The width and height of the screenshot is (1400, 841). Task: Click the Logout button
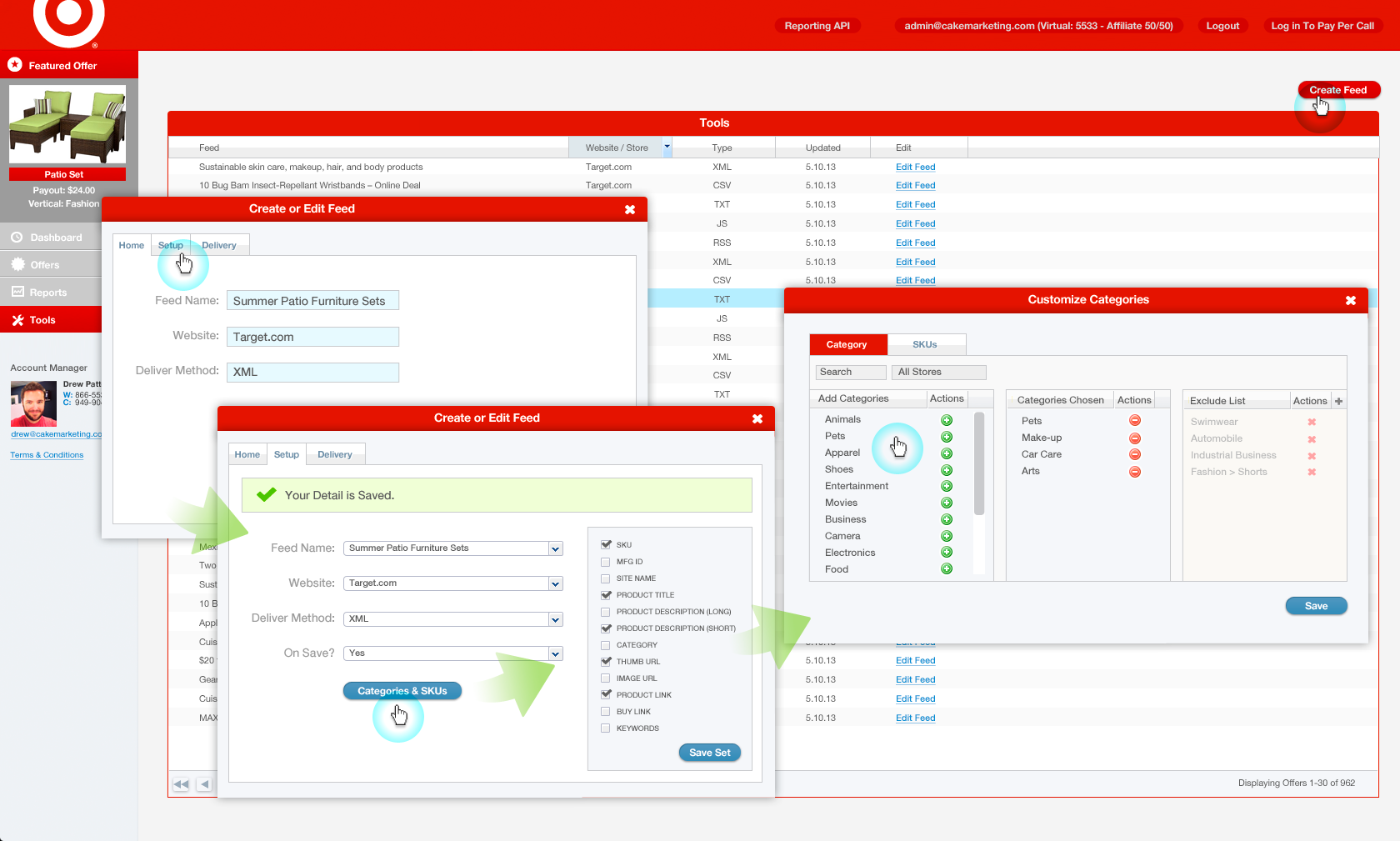click(1222, 26)
